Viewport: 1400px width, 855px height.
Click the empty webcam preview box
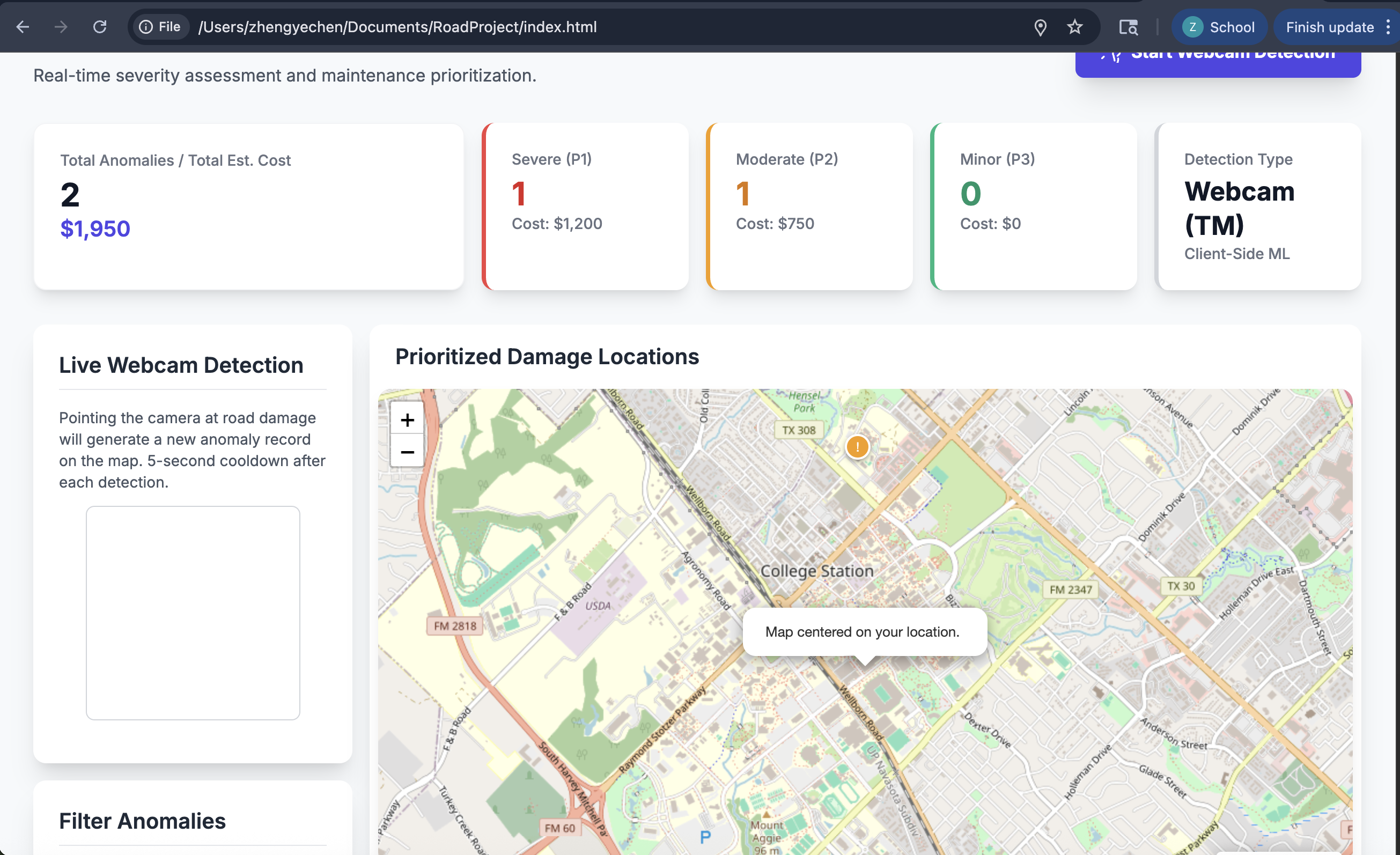[193, 613]
